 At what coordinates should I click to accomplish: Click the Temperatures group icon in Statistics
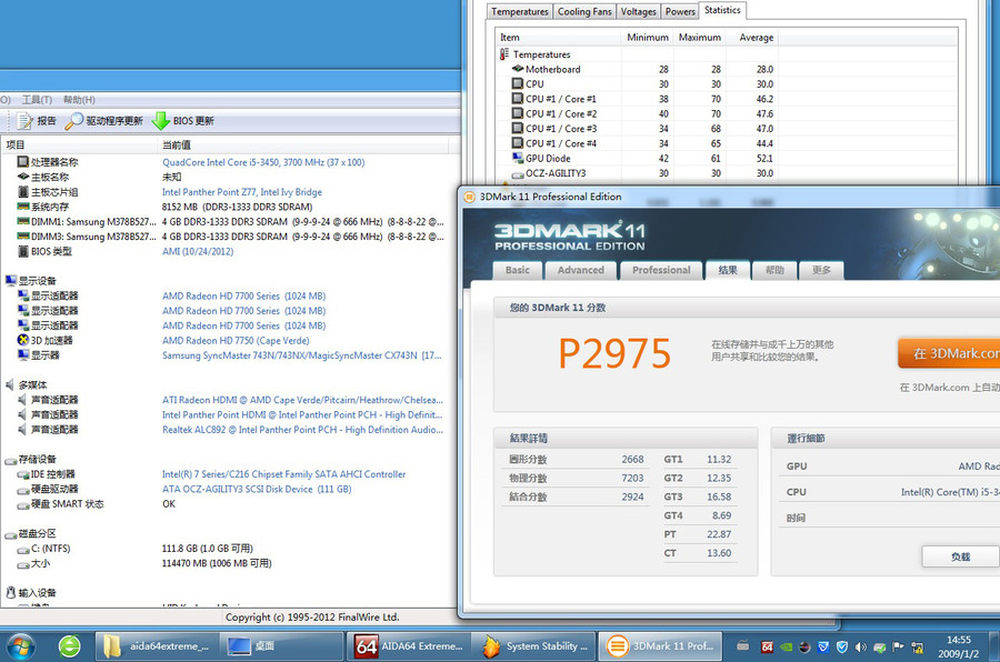tap(504, 54)
